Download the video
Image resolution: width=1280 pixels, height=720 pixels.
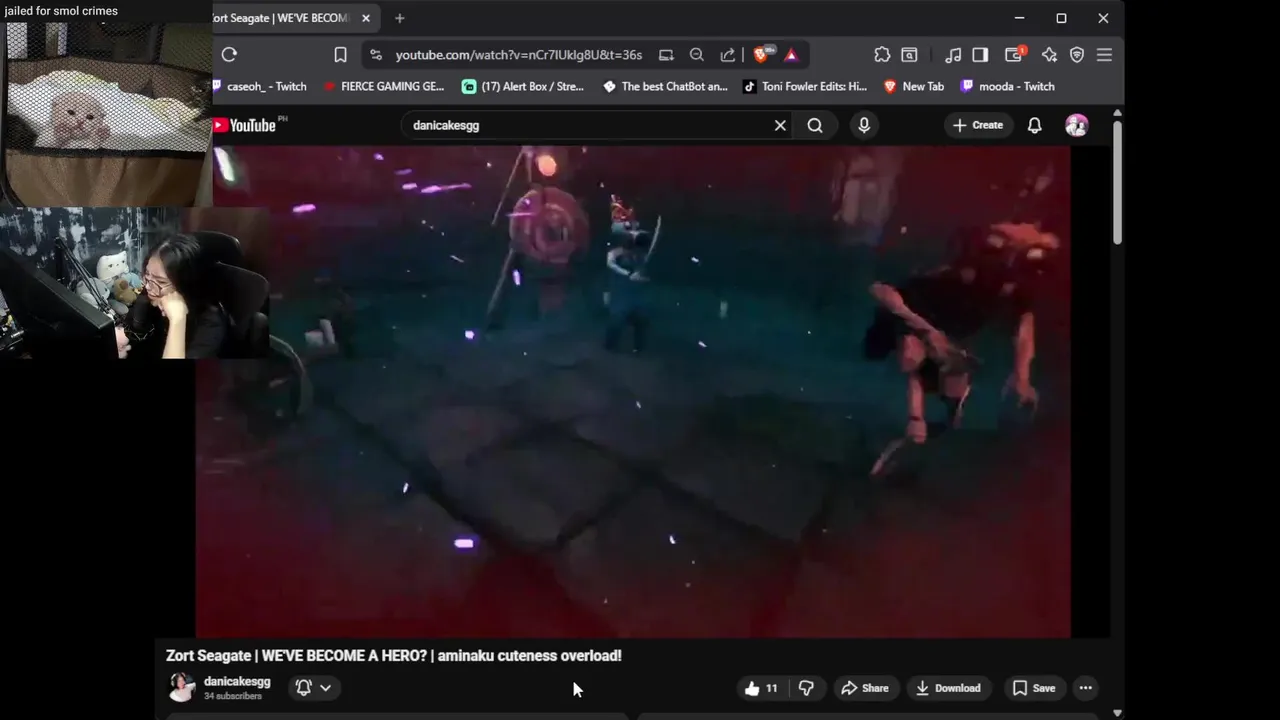coord(948,688)
